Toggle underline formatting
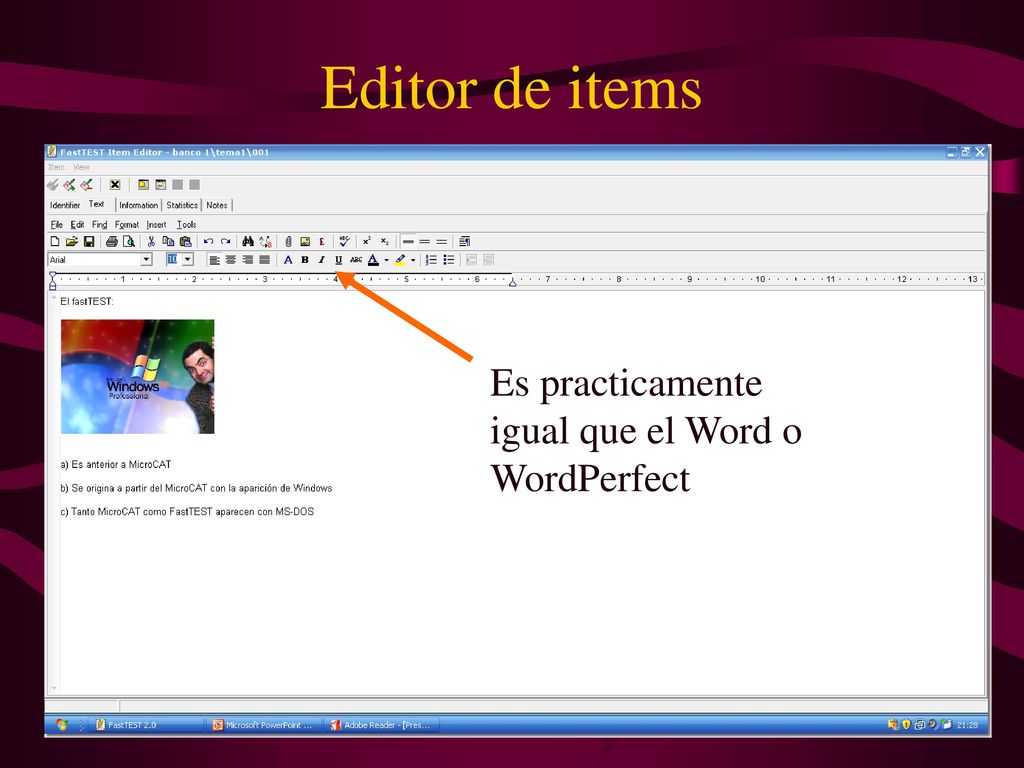Screen dimensions: 1024x768 coord(338,260)
